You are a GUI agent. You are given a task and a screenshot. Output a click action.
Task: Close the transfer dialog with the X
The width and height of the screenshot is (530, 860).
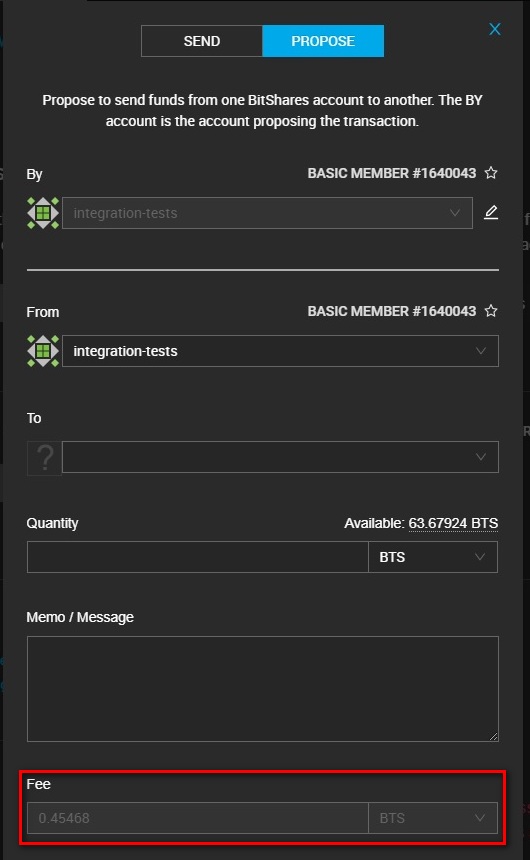494,29
